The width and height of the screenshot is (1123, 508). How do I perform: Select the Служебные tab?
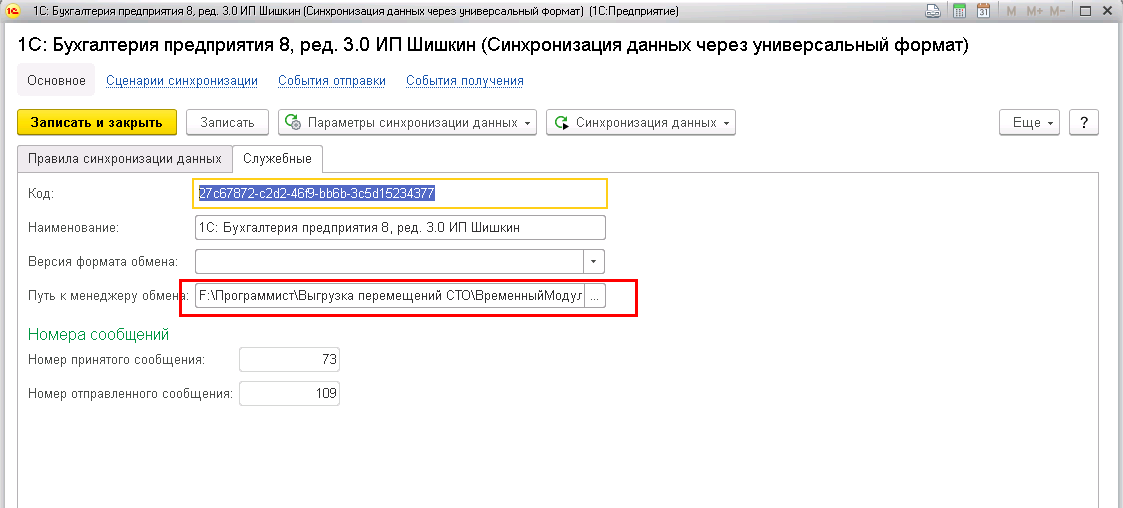point(277,158)
